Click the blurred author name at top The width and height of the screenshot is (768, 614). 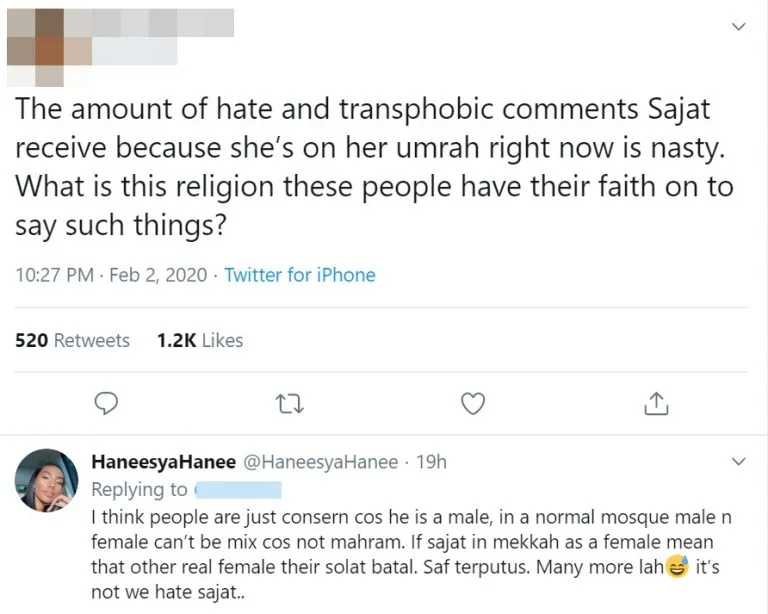point(160,22)
